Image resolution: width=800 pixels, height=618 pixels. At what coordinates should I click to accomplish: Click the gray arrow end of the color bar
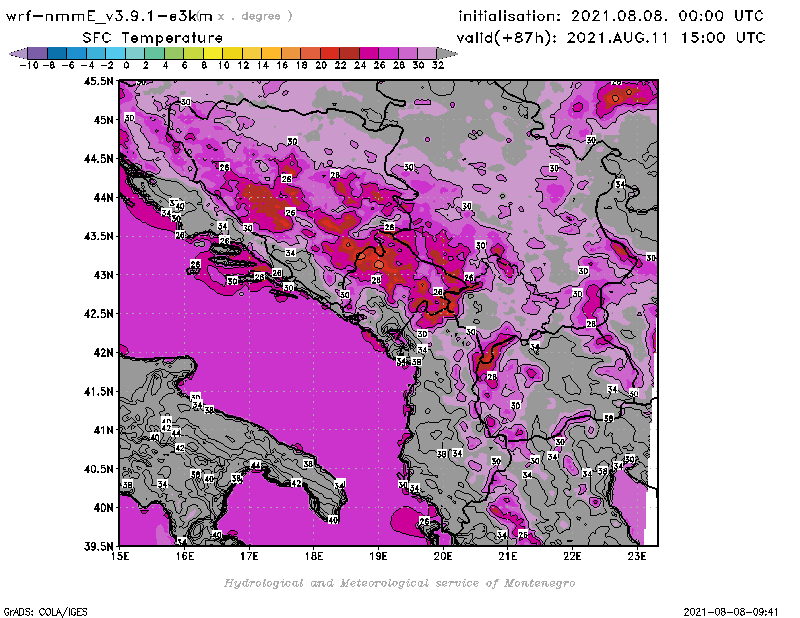(447, 53)
